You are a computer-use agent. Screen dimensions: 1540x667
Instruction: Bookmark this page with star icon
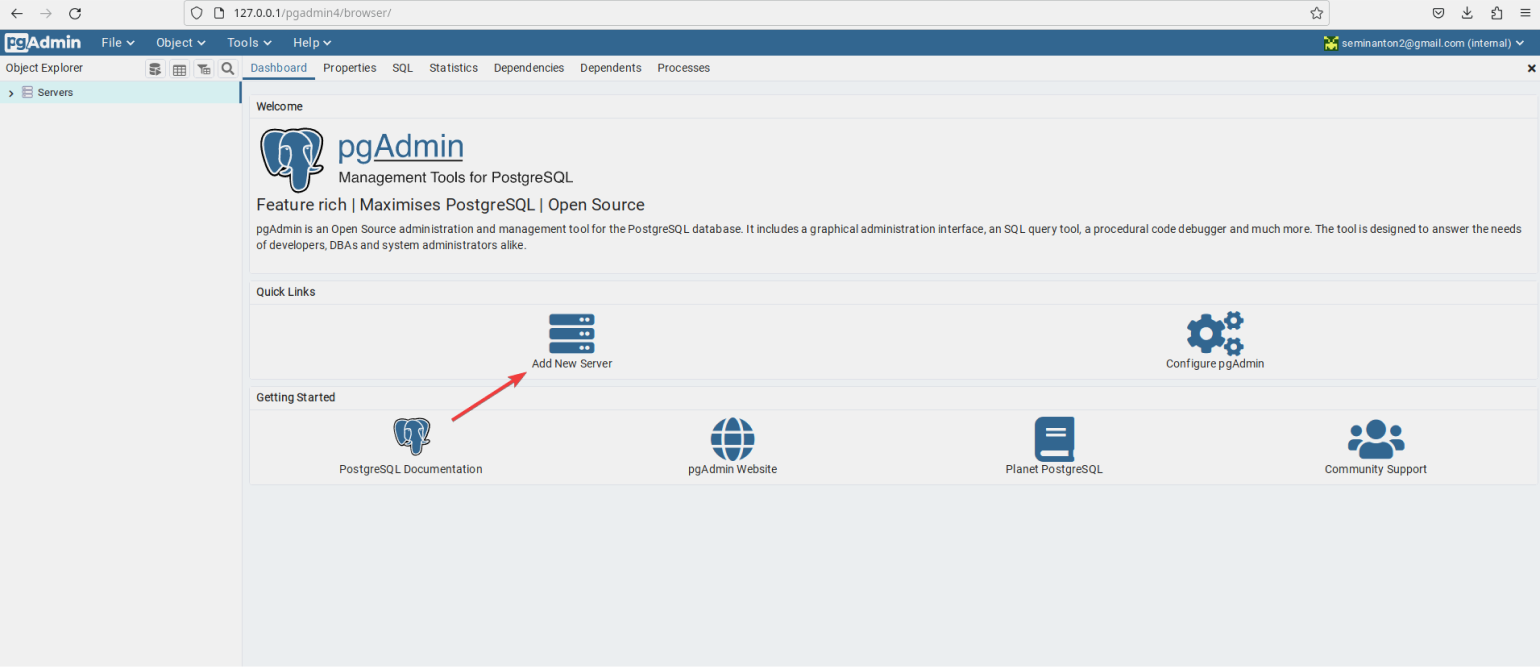(1317, 14)
